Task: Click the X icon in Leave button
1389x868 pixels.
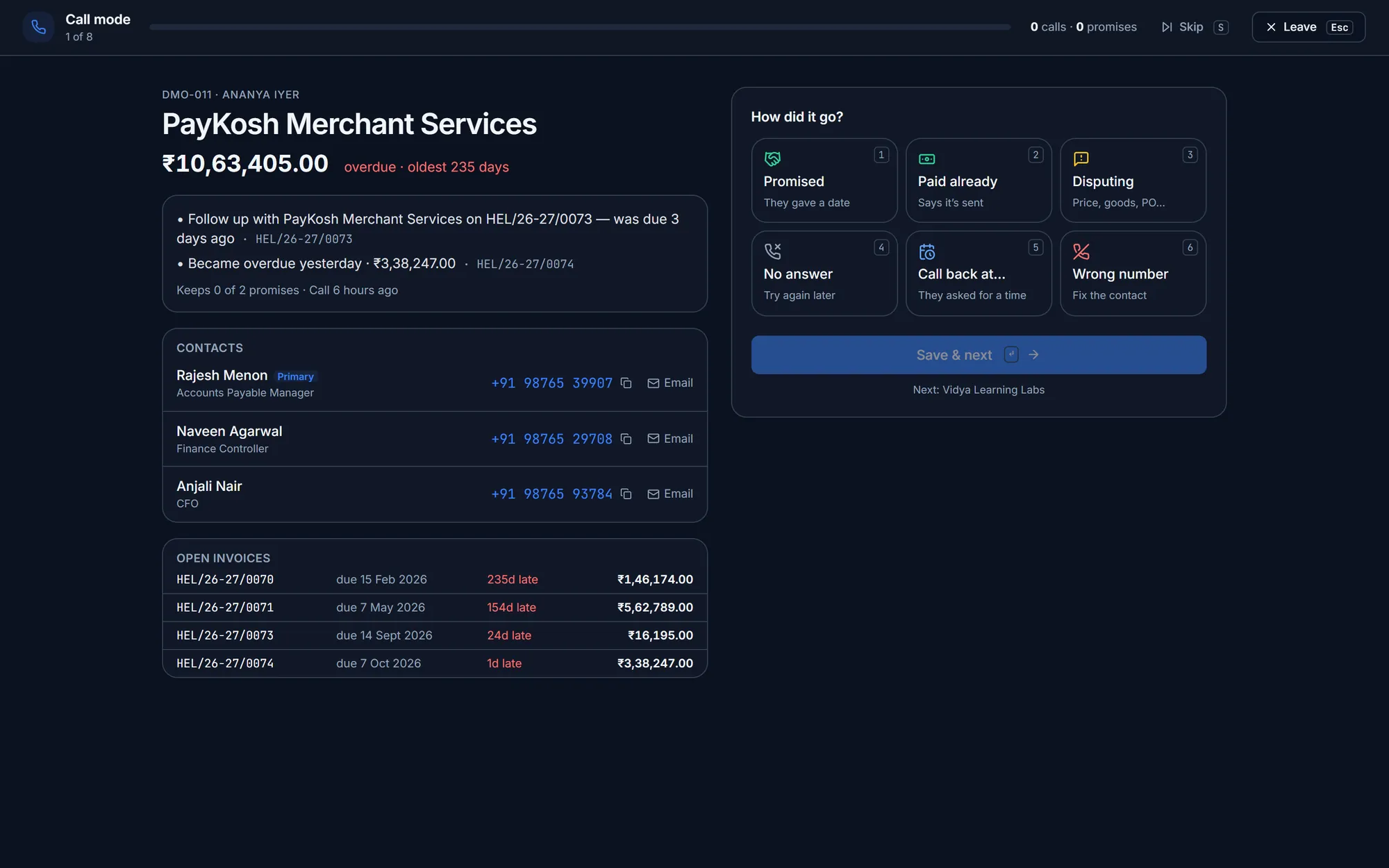Action: pyautogui.click(x=1271, y=27)
